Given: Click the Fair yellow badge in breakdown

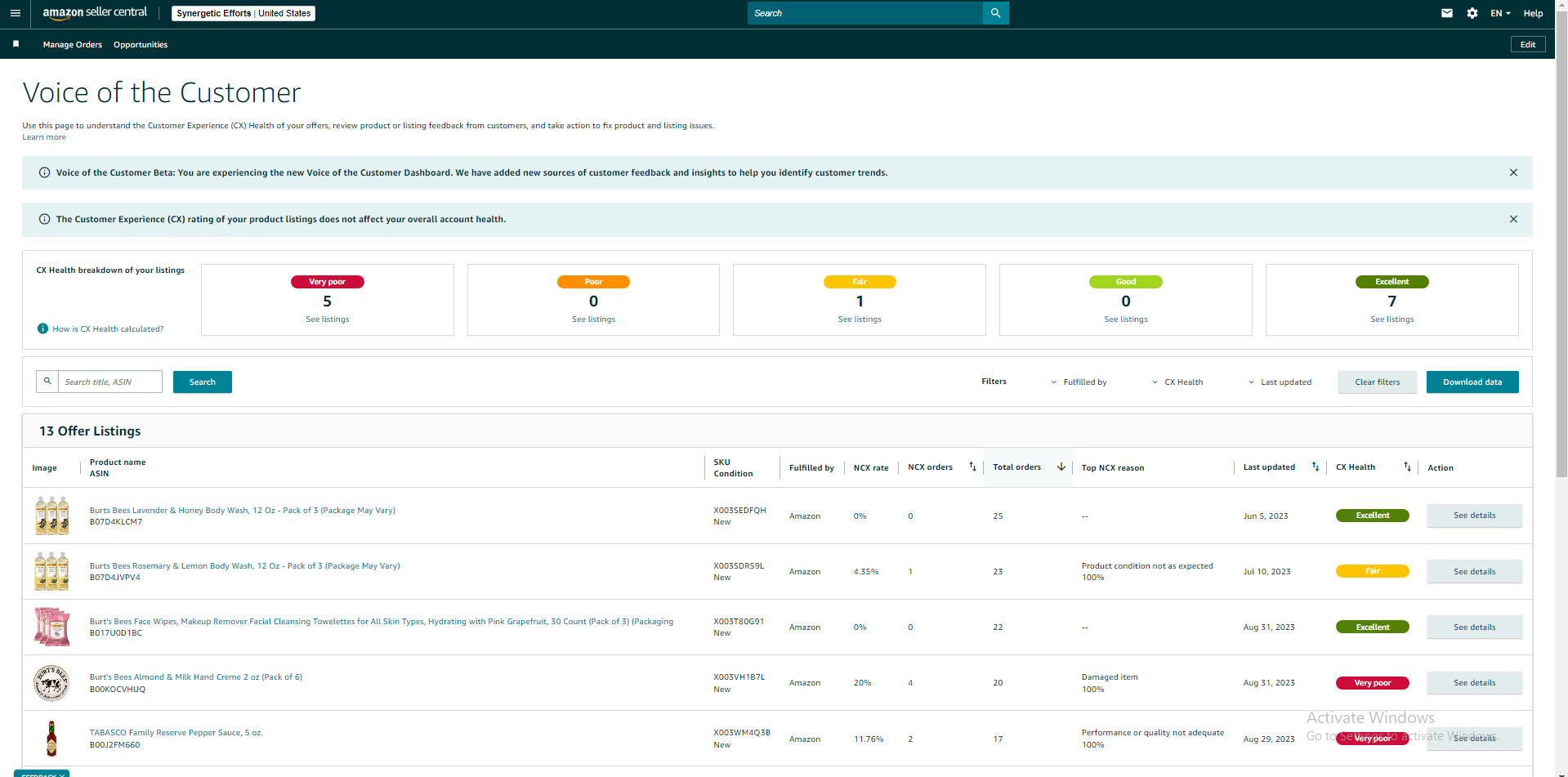Looking at the screenshot, I should click(x=860, y=282).
